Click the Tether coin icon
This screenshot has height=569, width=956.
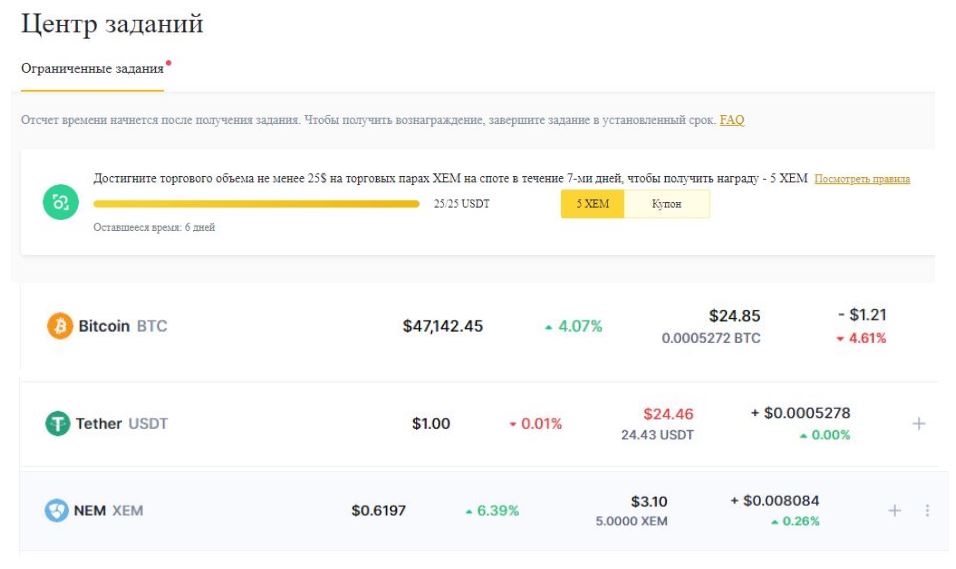(x=58, y=424)
